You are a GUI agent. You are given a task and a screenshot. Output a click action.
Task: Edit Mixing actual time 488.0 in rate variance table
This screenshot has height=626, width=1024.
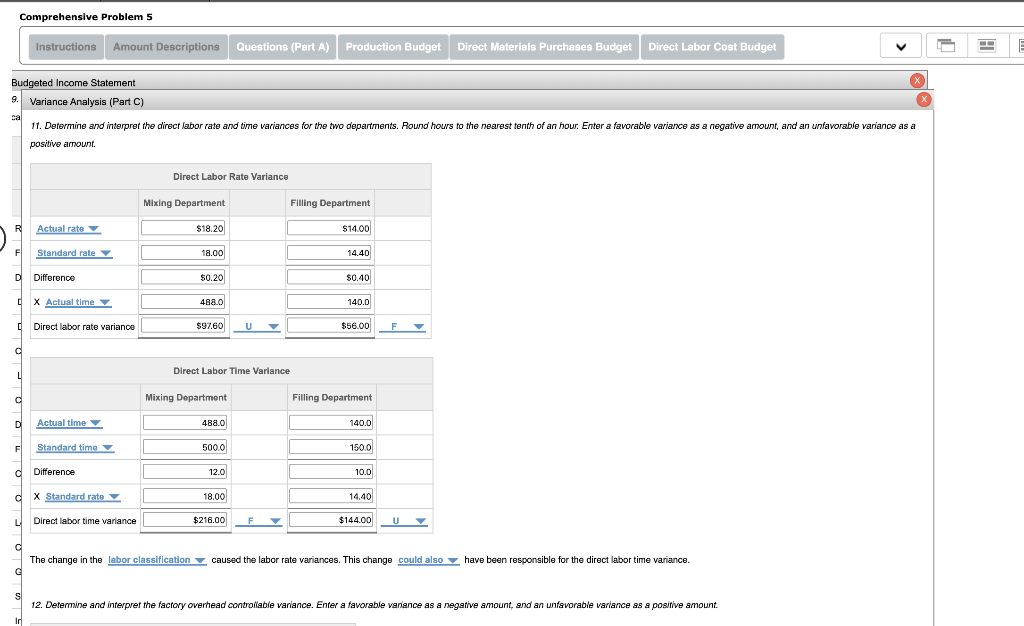point(183,302)
